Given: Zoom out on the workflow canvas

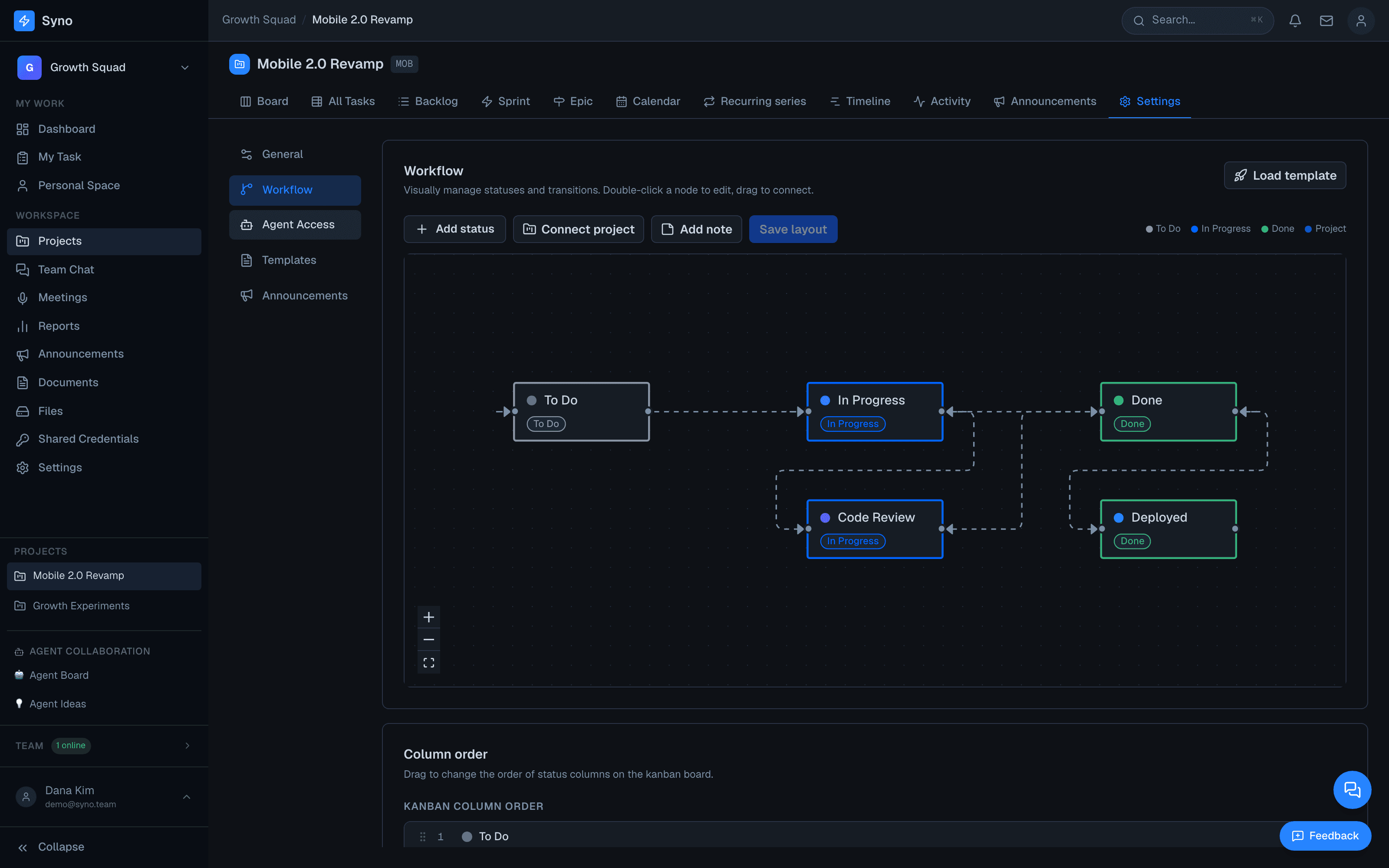Looking at the screenshot, I should click(x=429, y=640).
